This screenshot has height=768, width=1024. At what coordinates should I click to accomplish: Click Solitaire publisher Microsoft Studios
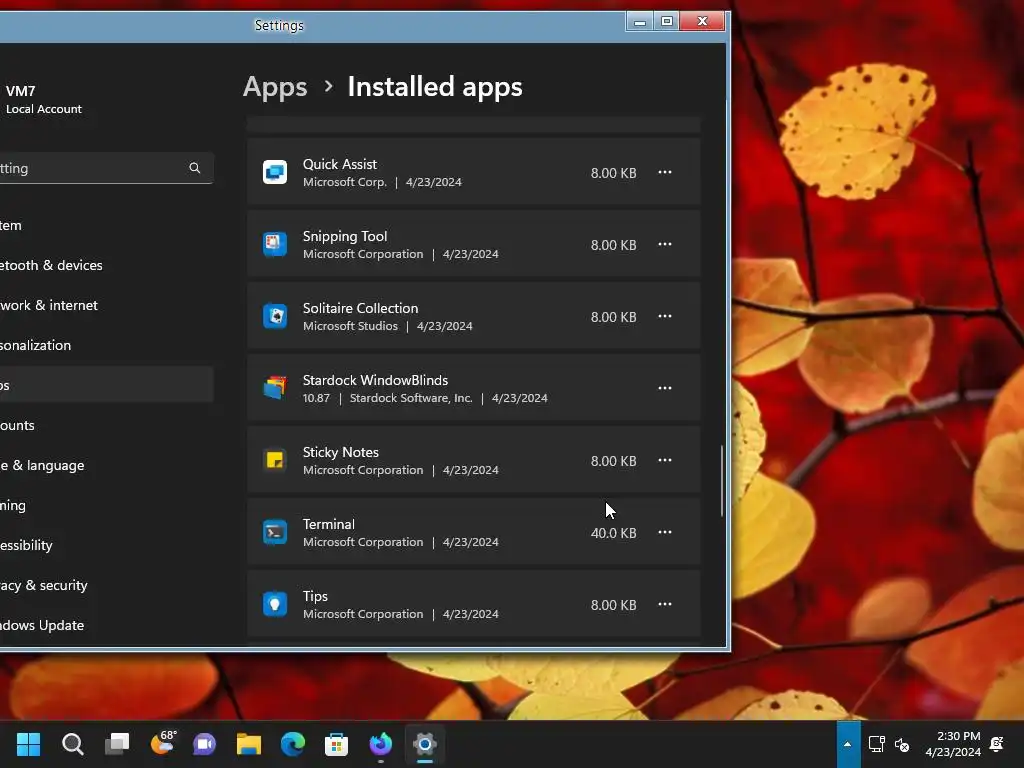tap(350, 326)
